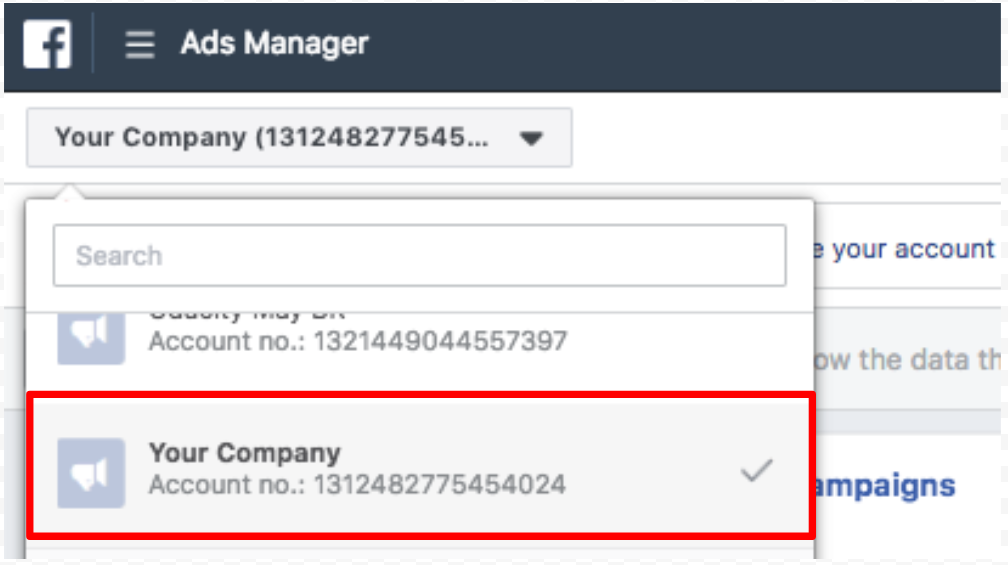Select the Your Company account name
The width and height of the screenshot is (1008, 565).
click(245, 452)
